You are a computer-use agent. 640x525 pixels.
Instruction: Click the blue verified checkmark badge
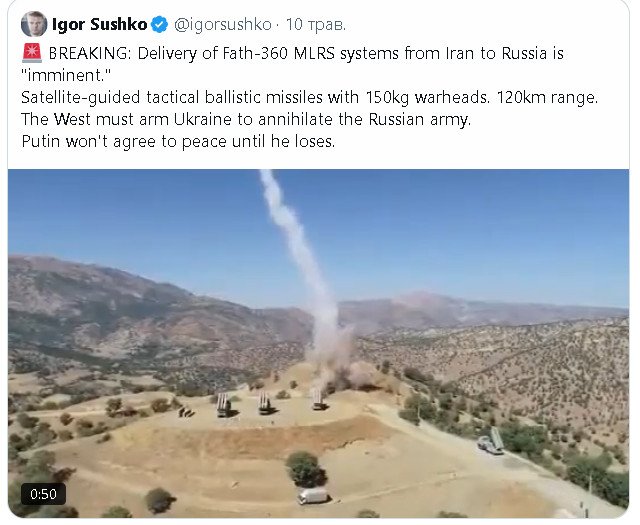[x=159, y=25]
